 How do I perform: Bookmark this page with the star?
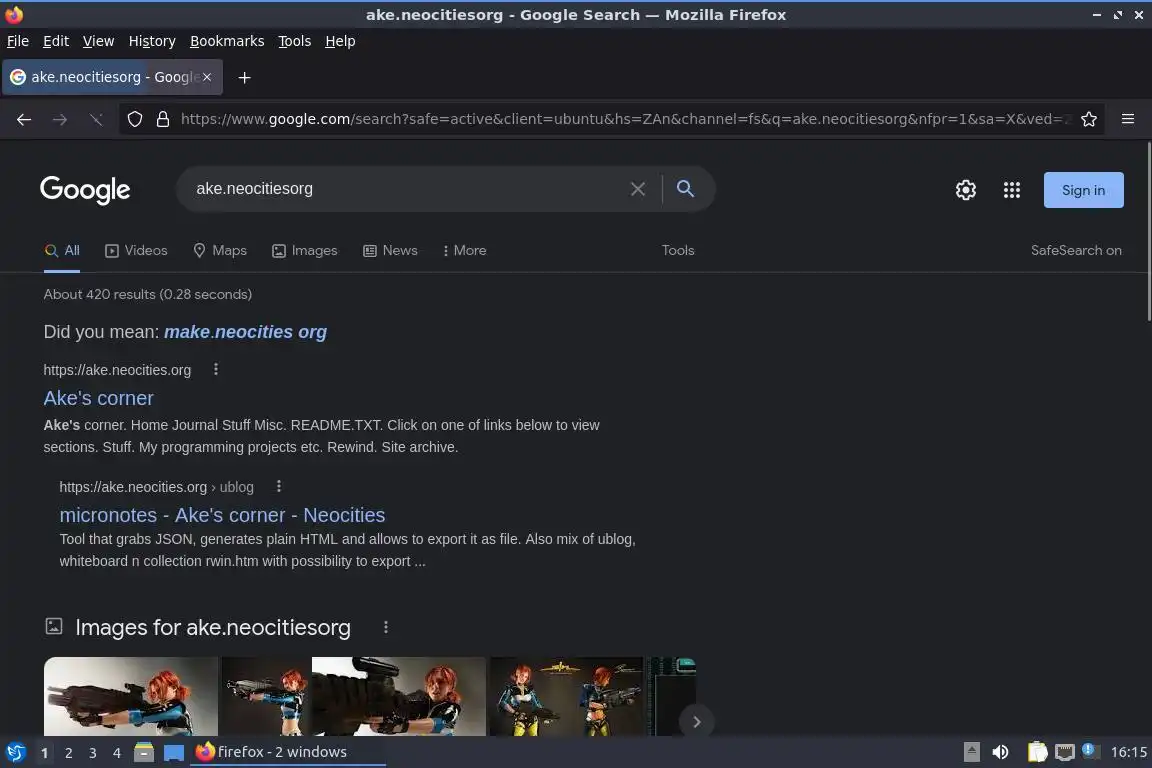1089,119
